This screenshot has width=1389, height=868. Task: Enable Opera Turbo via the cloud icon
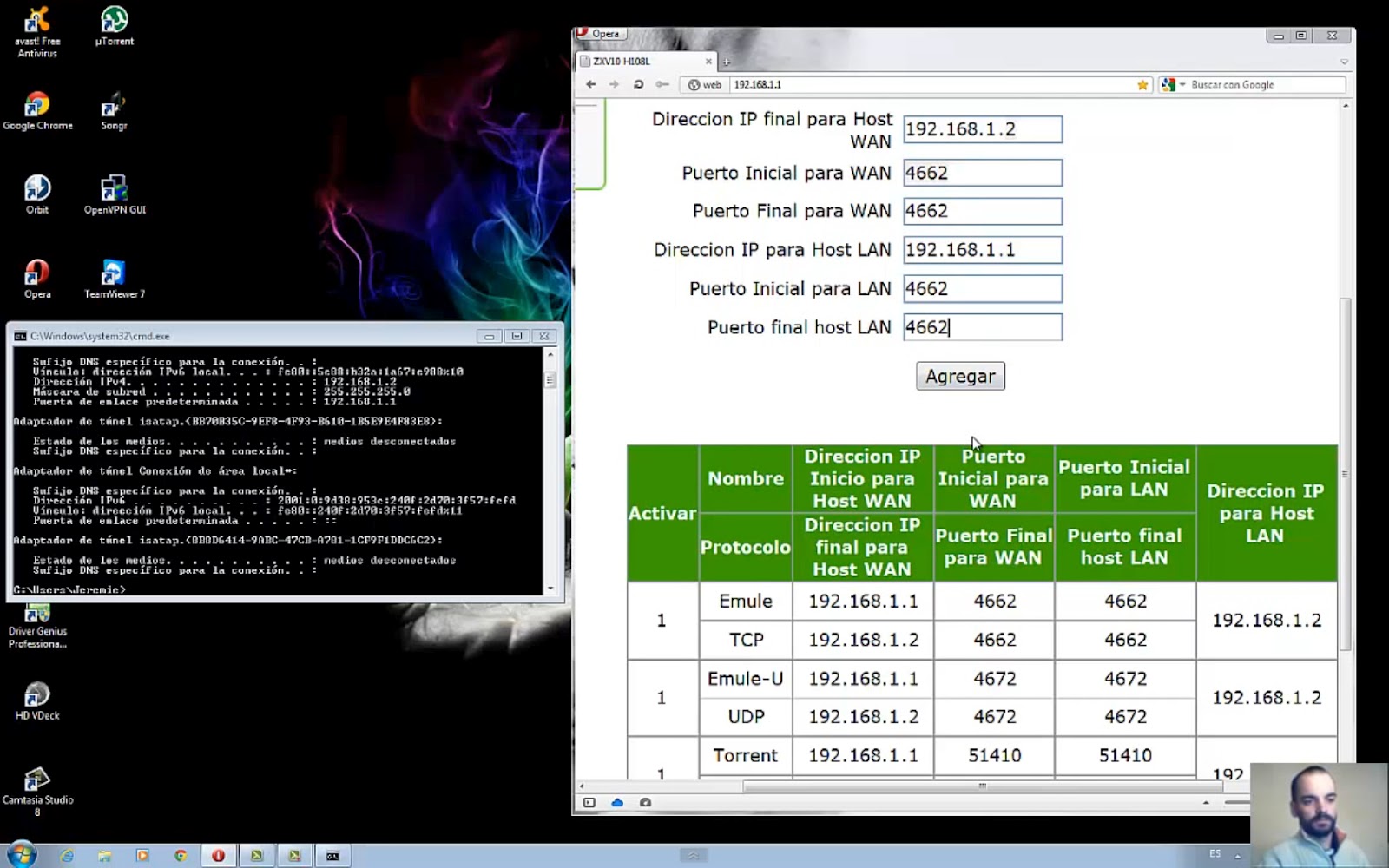616,803
